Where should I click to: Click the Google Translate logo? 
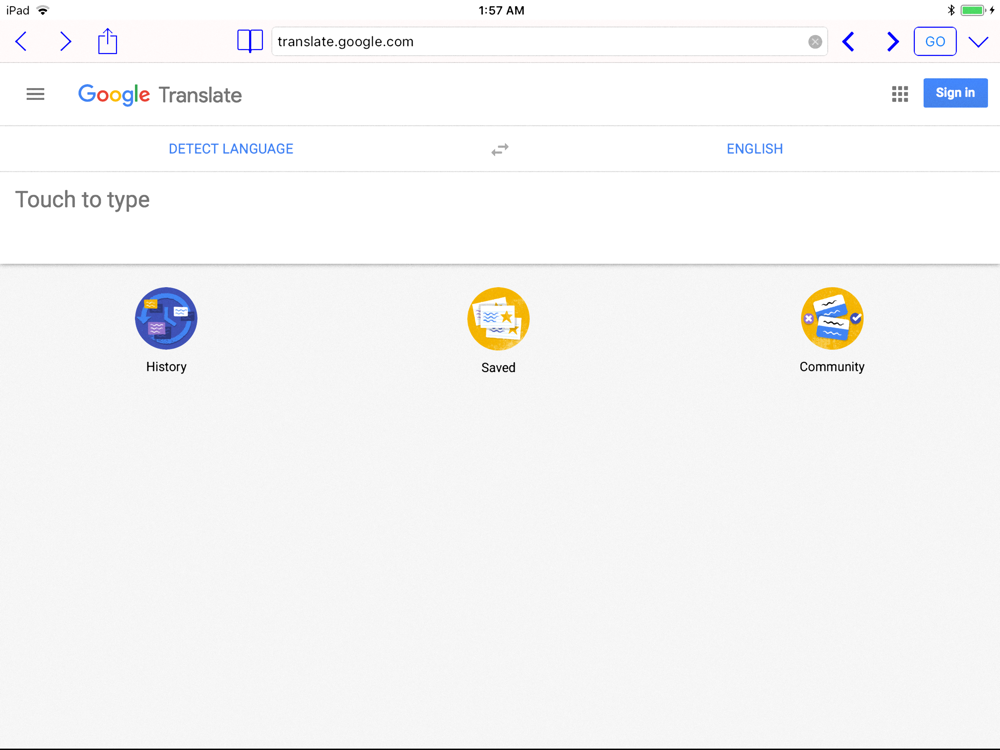coord(159,94)
